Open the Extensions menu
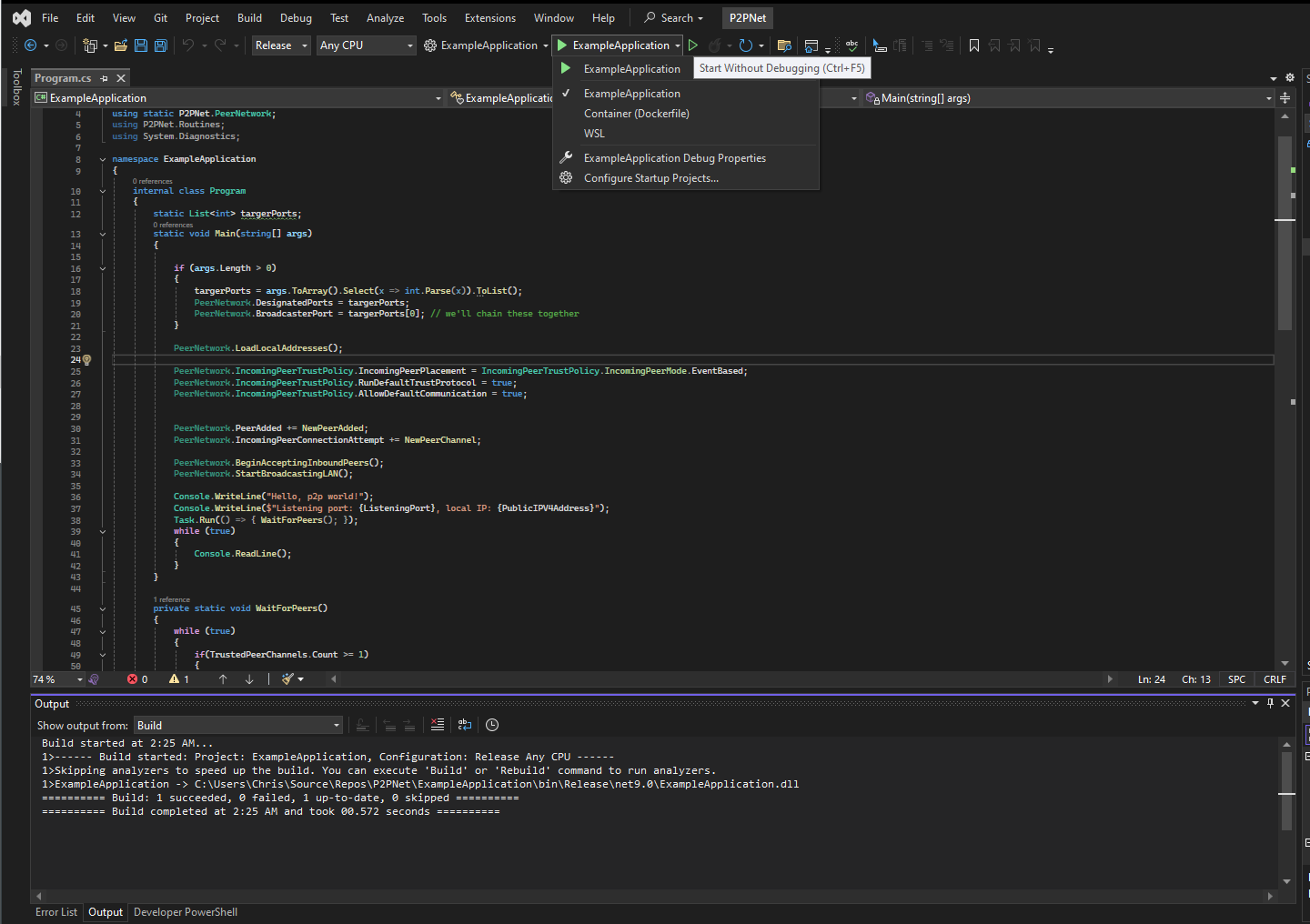Viewport: 1310px width, 924px height. [x=489, y=18]
